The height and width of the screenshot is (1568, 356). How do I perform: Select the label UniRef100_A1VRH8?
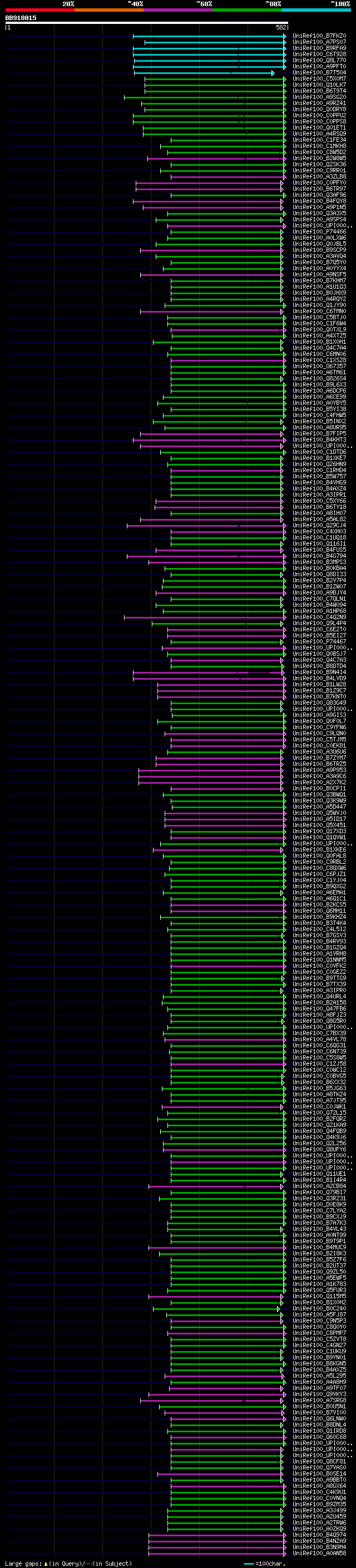(319, 954)
